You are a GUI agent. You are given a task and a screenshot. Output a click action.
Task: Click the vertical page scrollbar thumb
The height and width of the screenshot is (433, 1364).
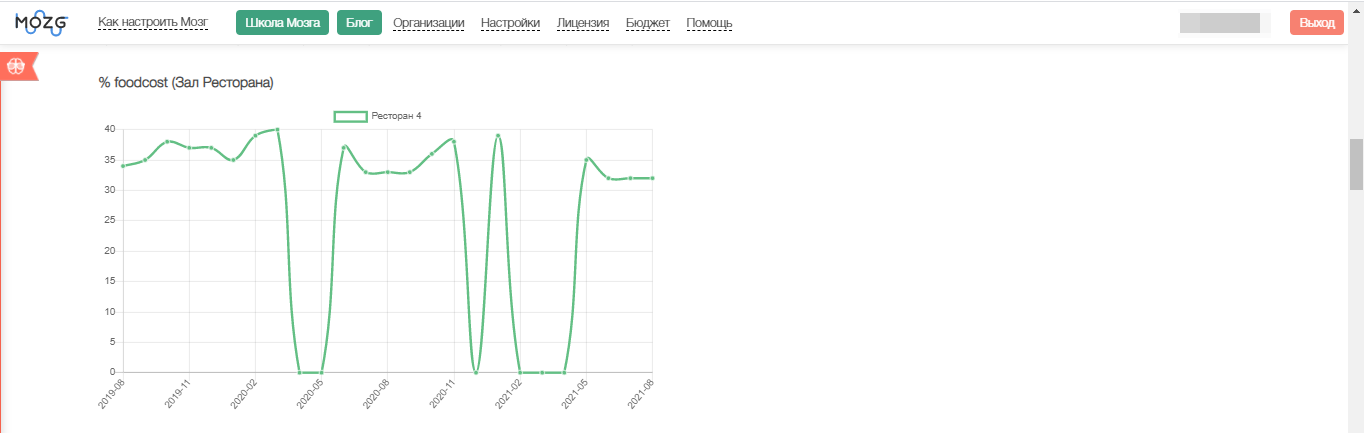click(1356, 164)
